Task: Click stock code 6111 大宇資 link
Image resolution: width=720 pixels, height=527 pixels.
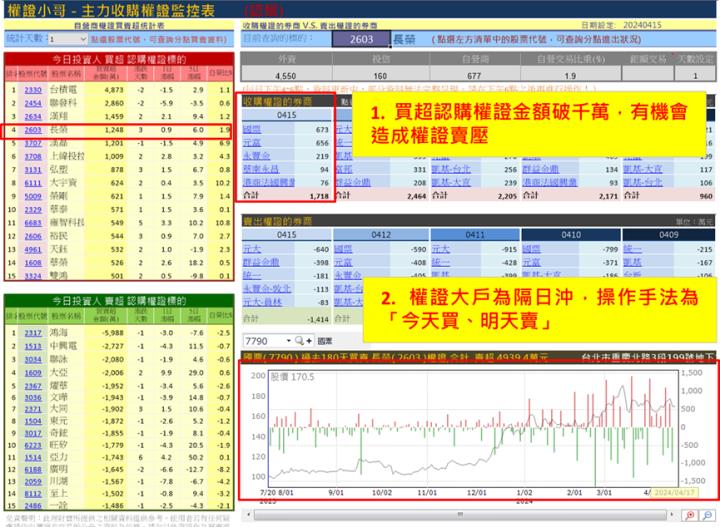Action: 33,183
